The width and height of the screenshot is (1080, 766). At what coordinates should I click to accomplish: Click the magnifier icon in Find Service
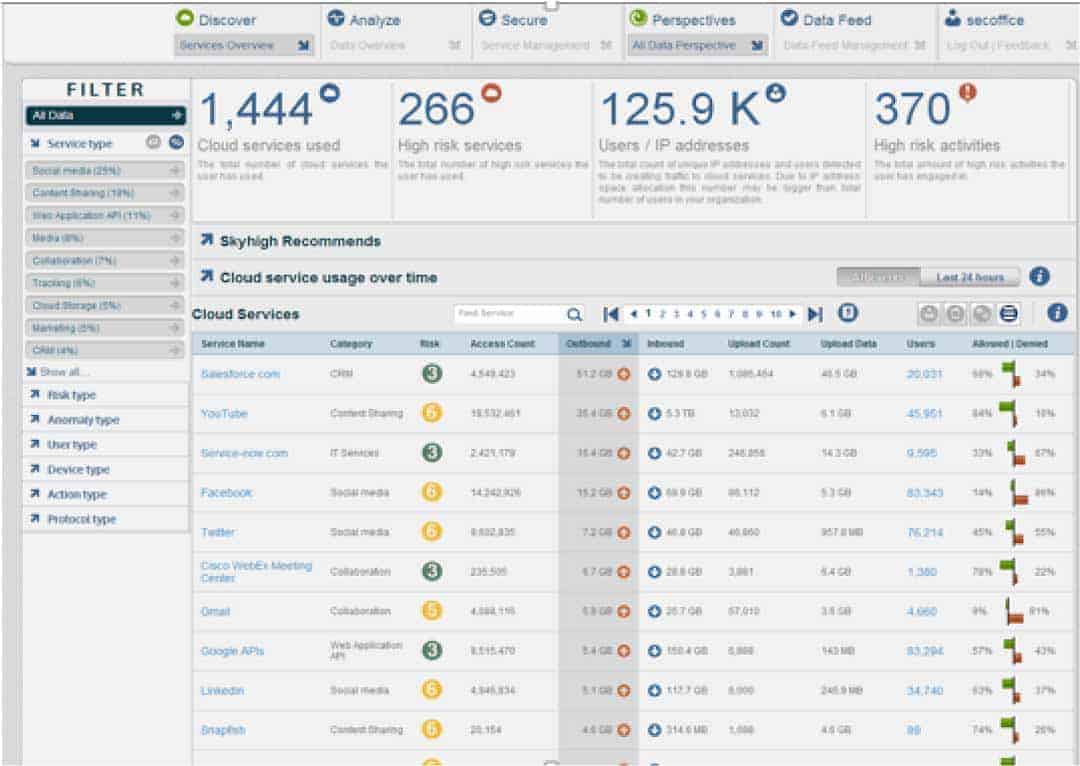click(x=574, y=315)
